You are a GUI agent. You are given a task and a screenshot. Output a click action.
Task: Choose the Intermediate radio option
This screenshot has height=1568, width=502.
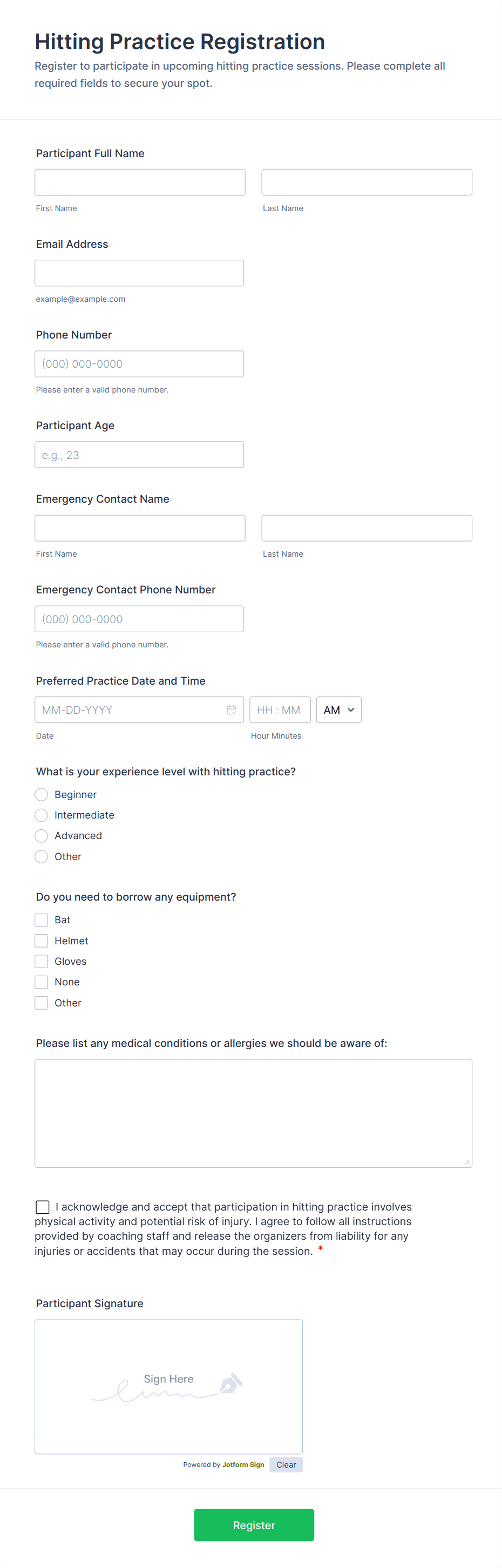pyautogui.click(x=42, y=815)
